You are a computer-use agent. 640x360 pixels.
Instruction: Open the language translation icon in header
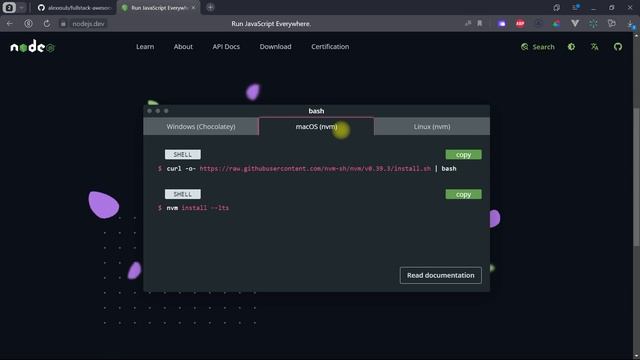[595, 47]
